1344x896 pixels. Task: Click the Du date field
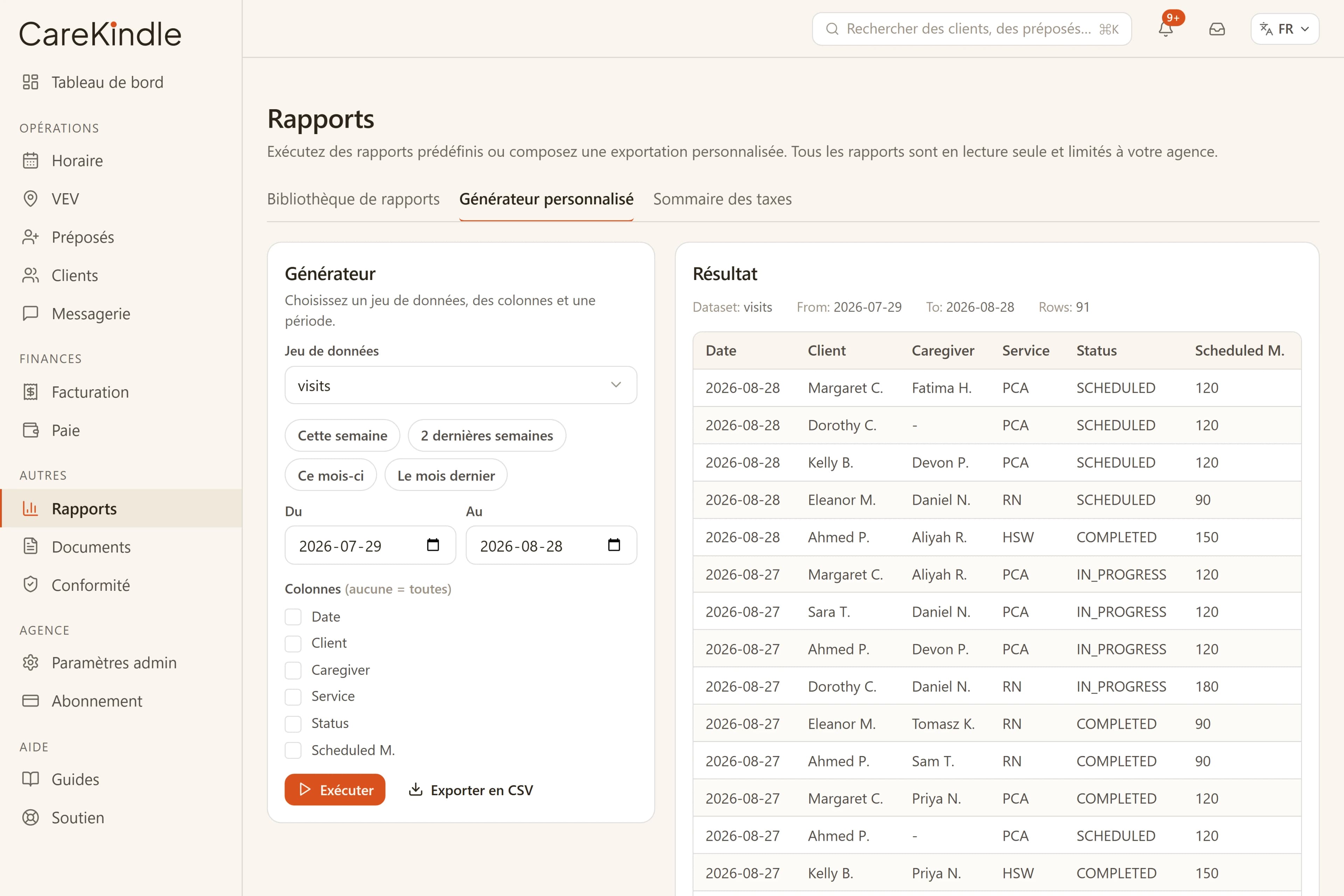click(370, 545)
